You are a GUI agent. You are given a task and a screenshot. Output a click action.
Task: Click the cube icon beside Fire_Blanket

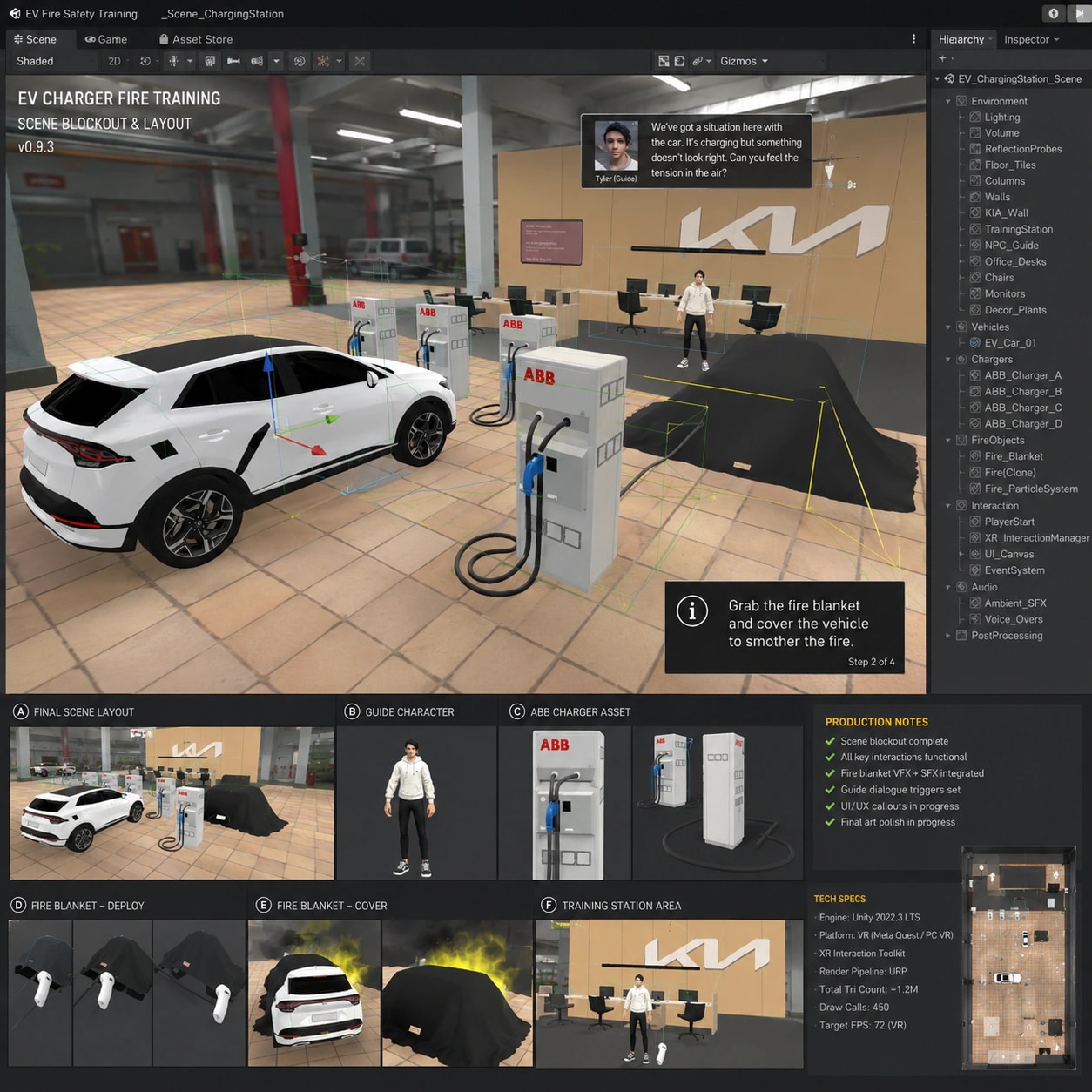tap(975, 455)
